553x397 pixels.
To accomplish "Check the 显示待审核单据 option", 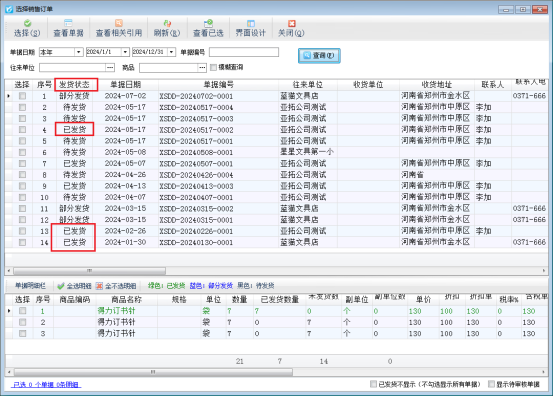I will (491, 384).
